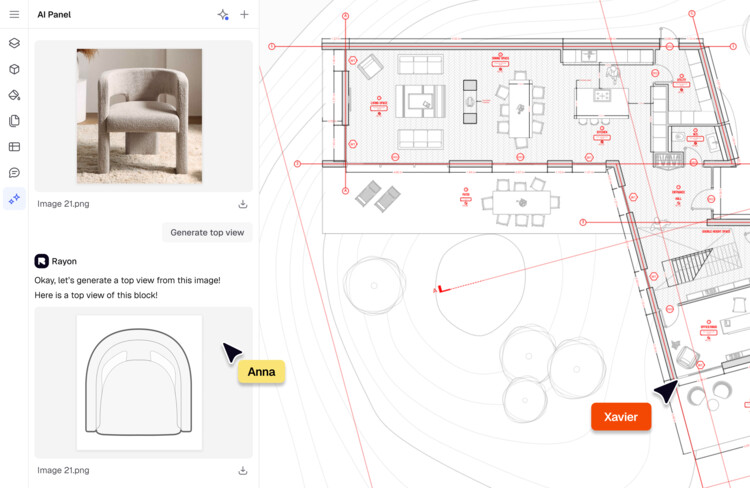Select the generated chair top view thumbnail
The image size is (750, 488).
tap(139, 383)
